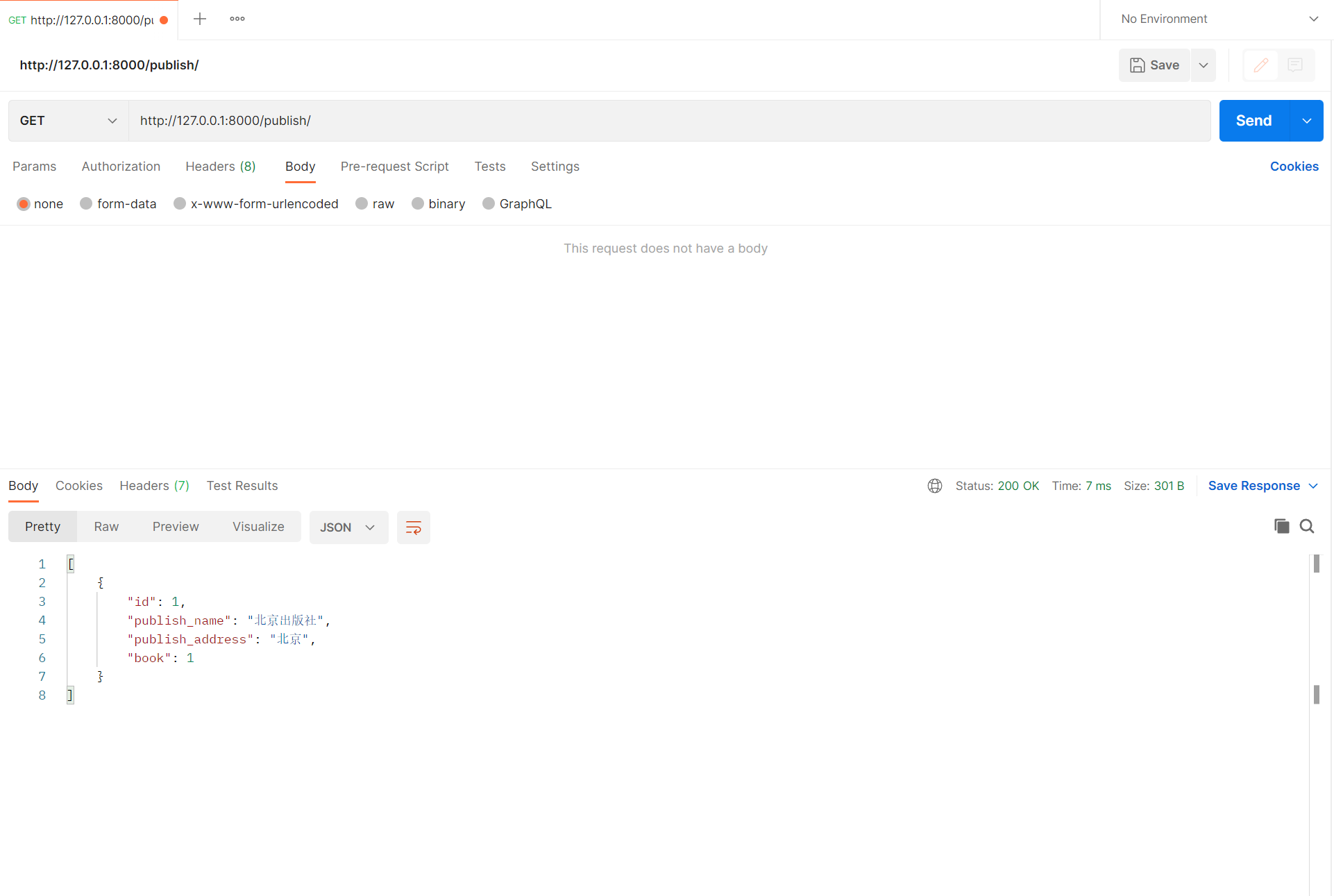Click the pencil edit icon
Screen dimensions: 1334x896
point(1260,65)
